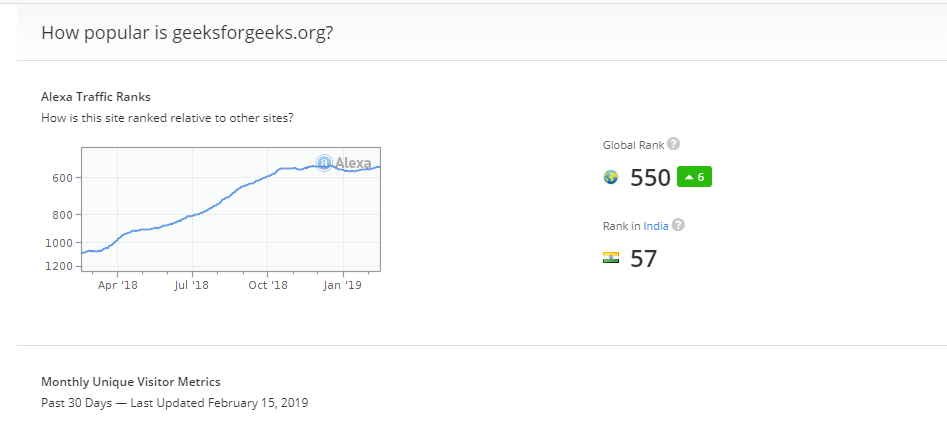947x424 pixels.
Task: Click the green rank change badge showing 6
Action: coord(694,177)
